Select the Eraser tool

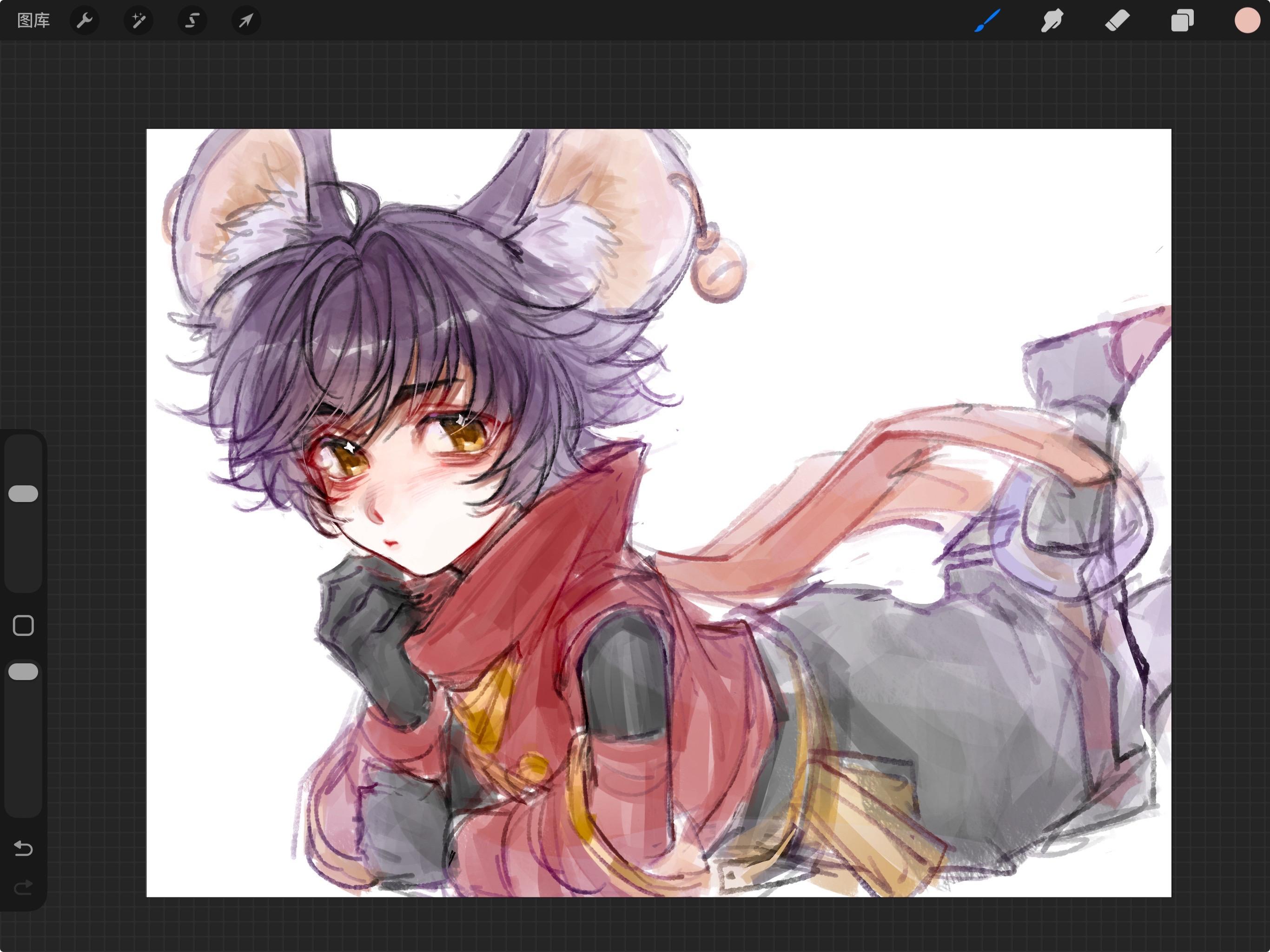(x=1117, y=20)
